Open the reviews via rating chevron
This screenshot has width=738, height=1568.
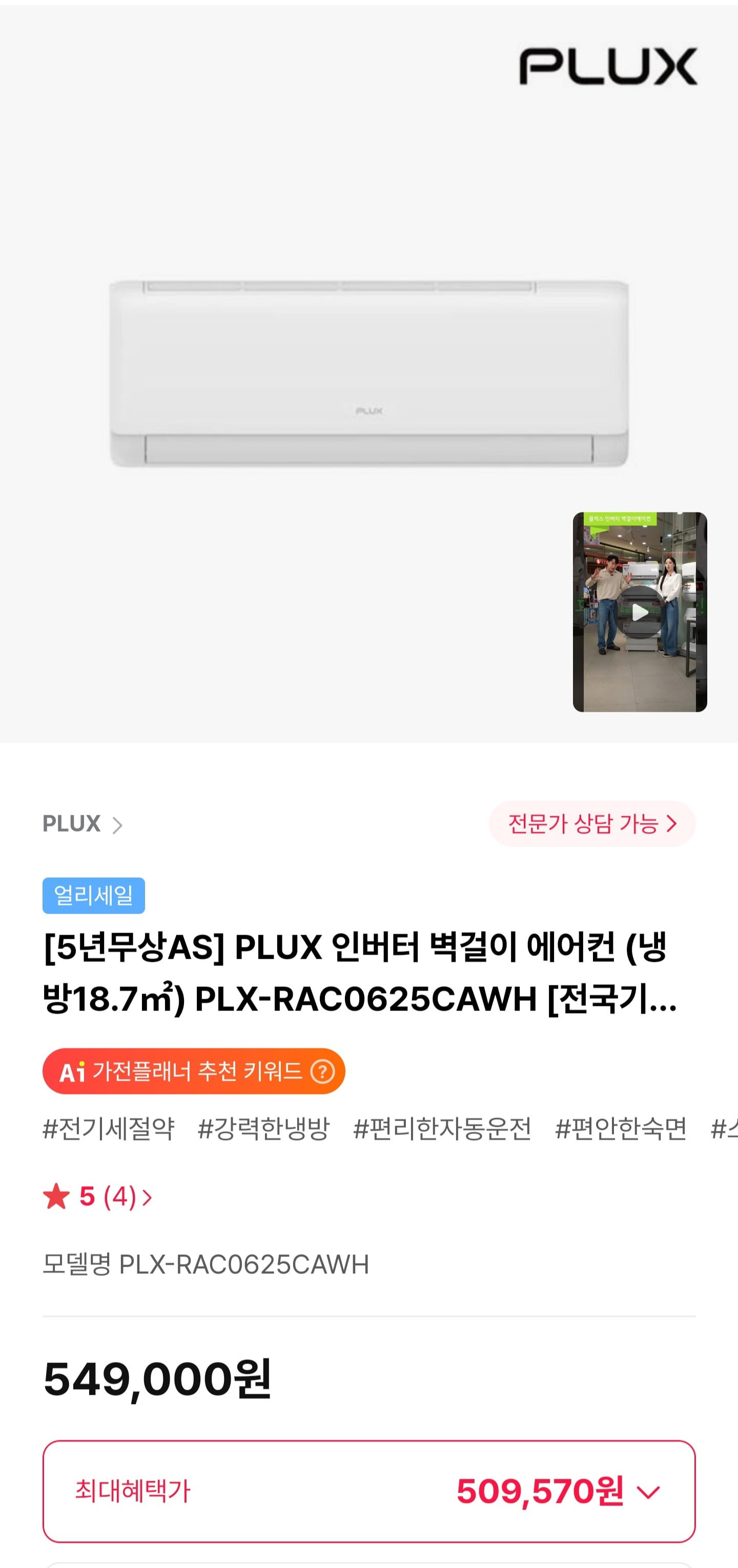point(147,1198)
